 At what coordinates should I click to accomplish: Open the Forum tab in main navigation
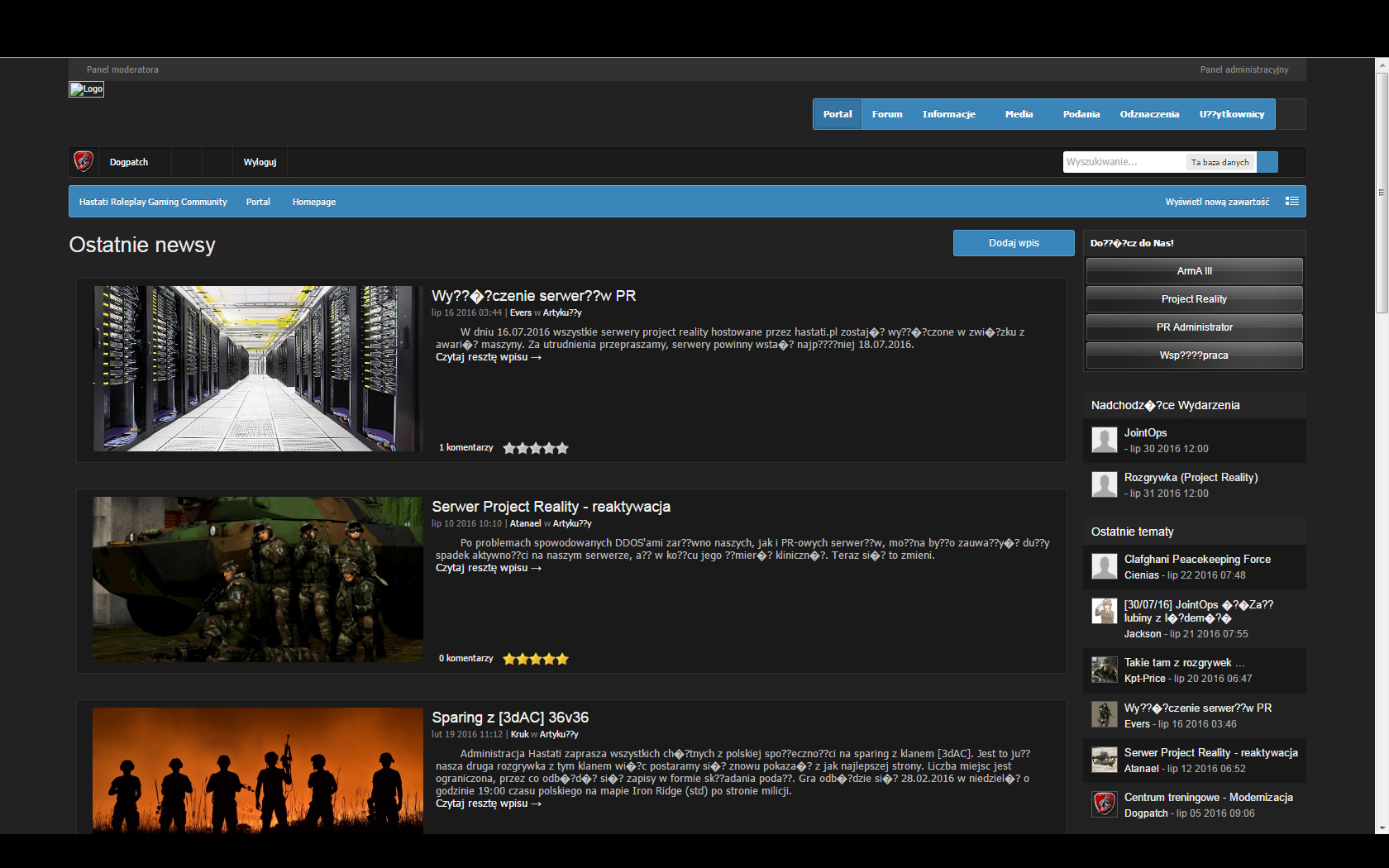tap(886, 114)
